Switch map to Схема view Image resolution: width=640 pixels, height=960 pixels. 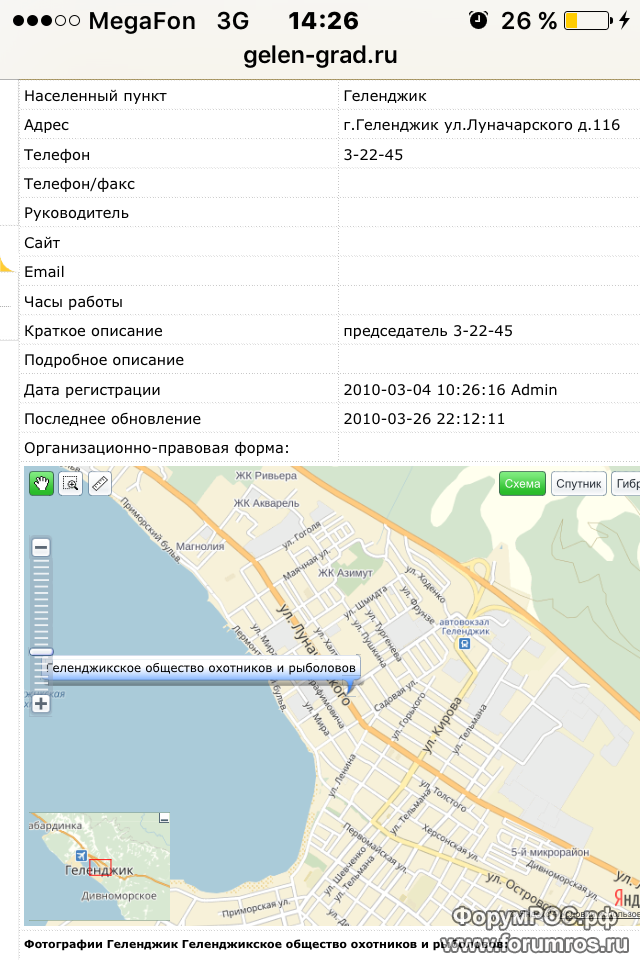click(x=522, y=484)
